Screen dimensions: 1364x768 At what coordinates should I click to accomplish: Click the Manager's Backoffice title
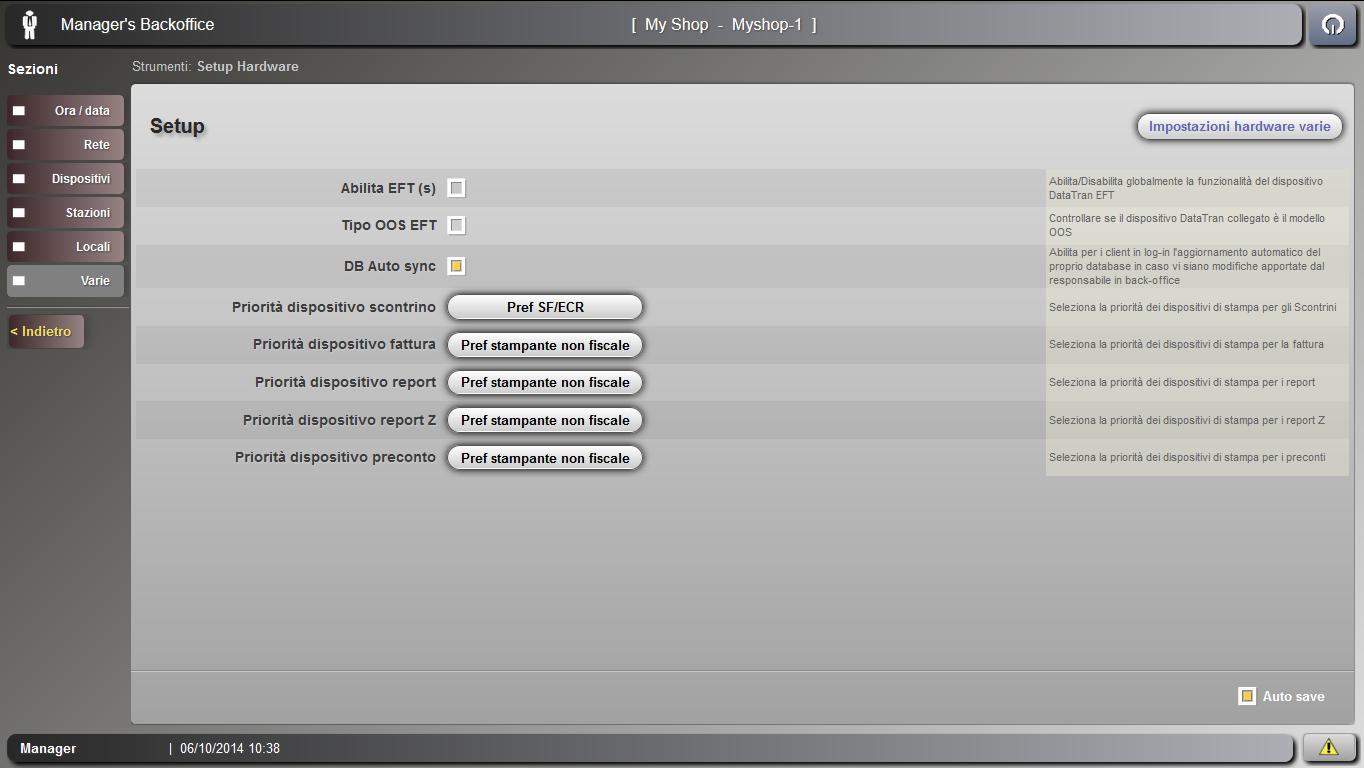pyautogui.click(x=137, y=24)
